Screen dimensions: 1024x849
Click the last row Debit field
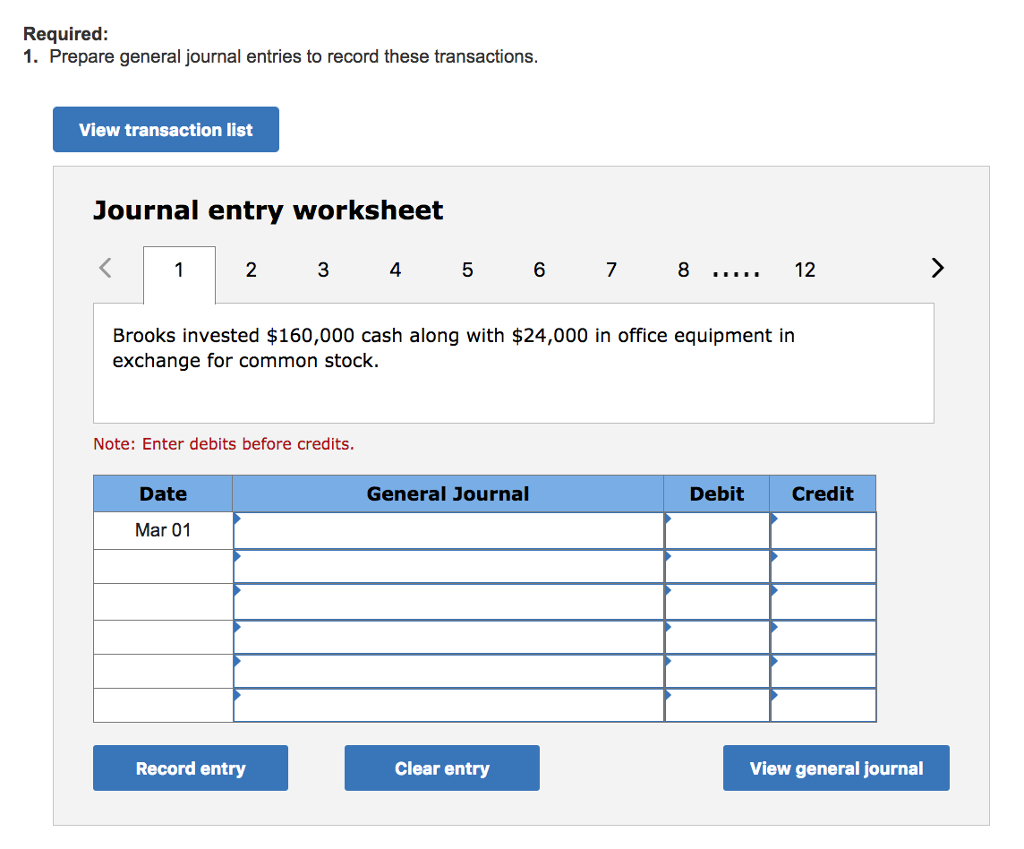[717, 705]
